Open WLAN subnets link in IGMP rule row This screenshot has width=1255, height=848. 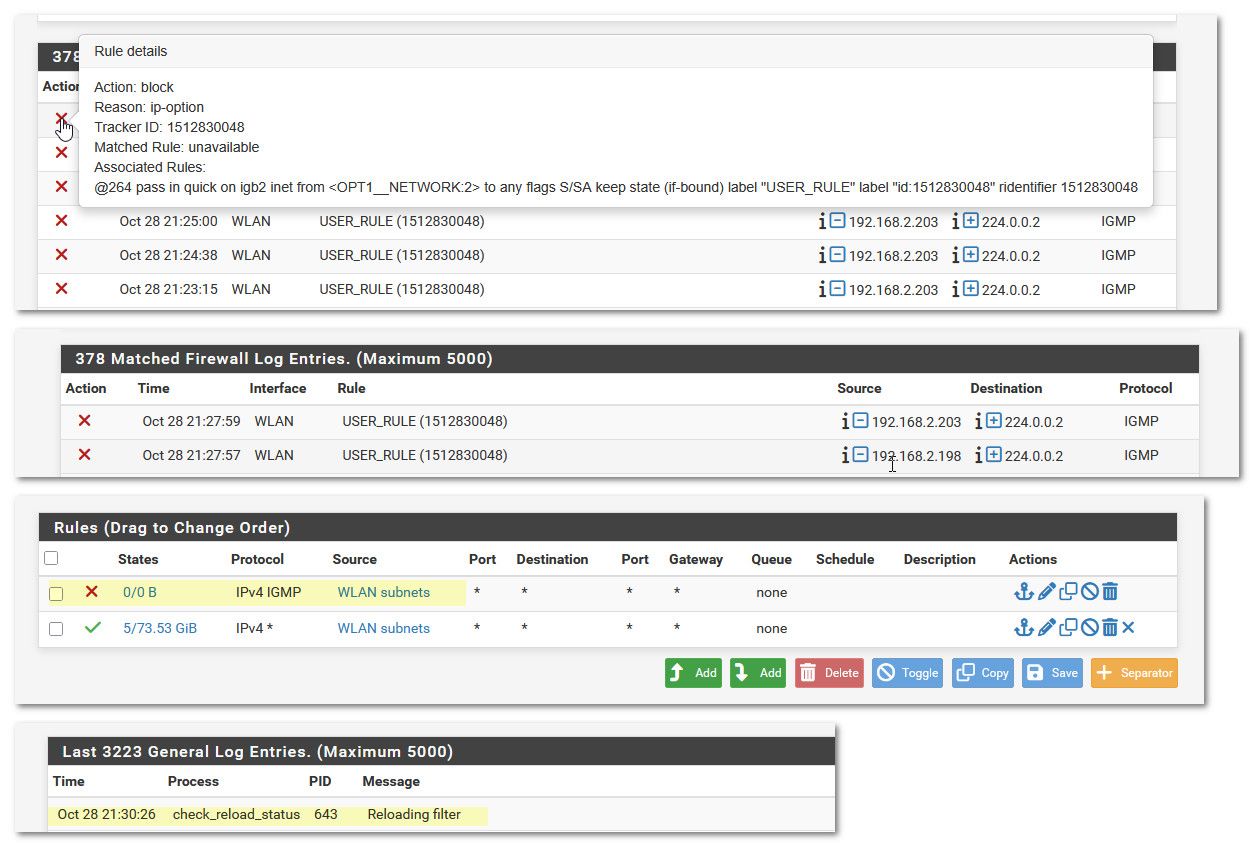tap(383, 592)
